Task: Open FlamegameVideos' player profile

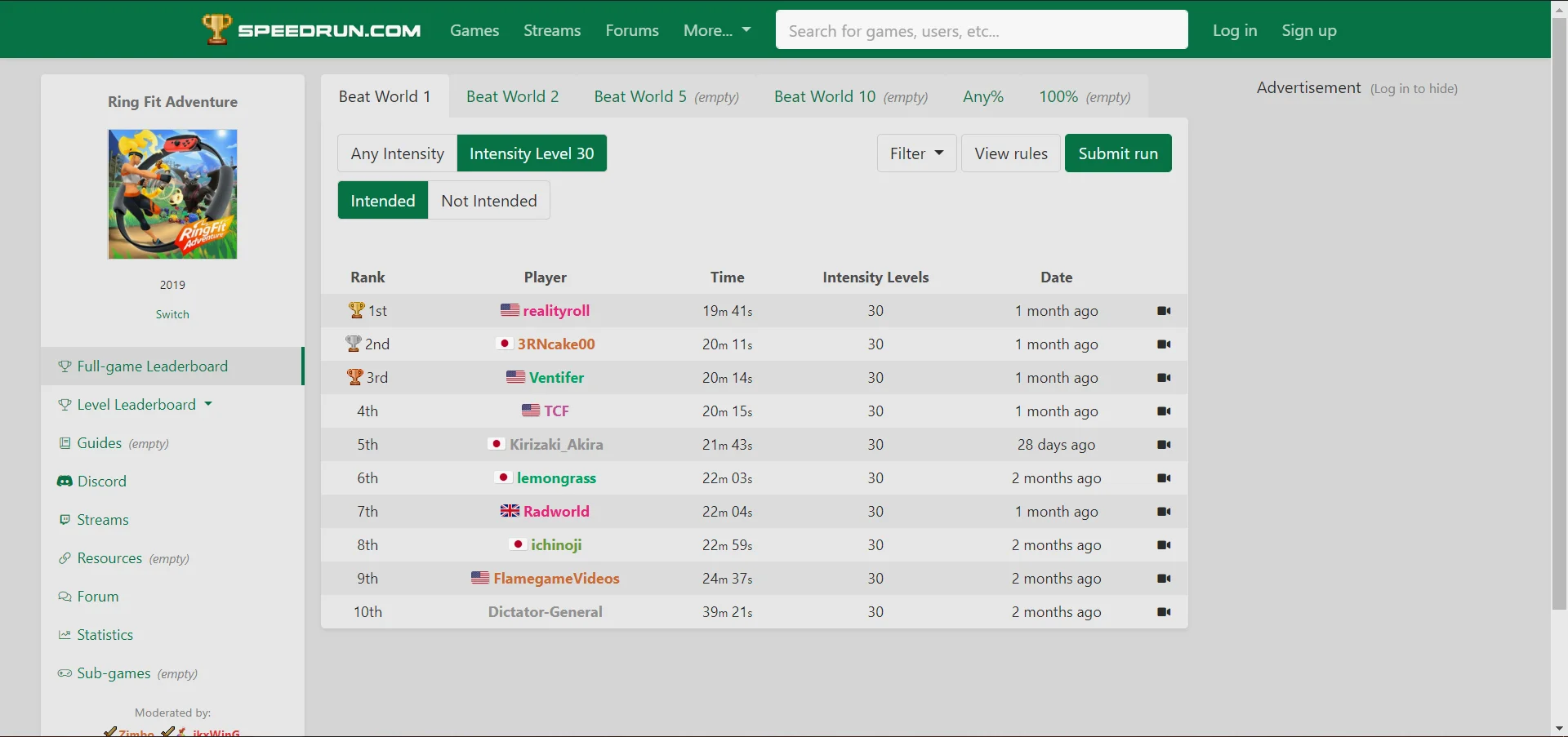Action: pyautogui.click(x=556, y=579)
